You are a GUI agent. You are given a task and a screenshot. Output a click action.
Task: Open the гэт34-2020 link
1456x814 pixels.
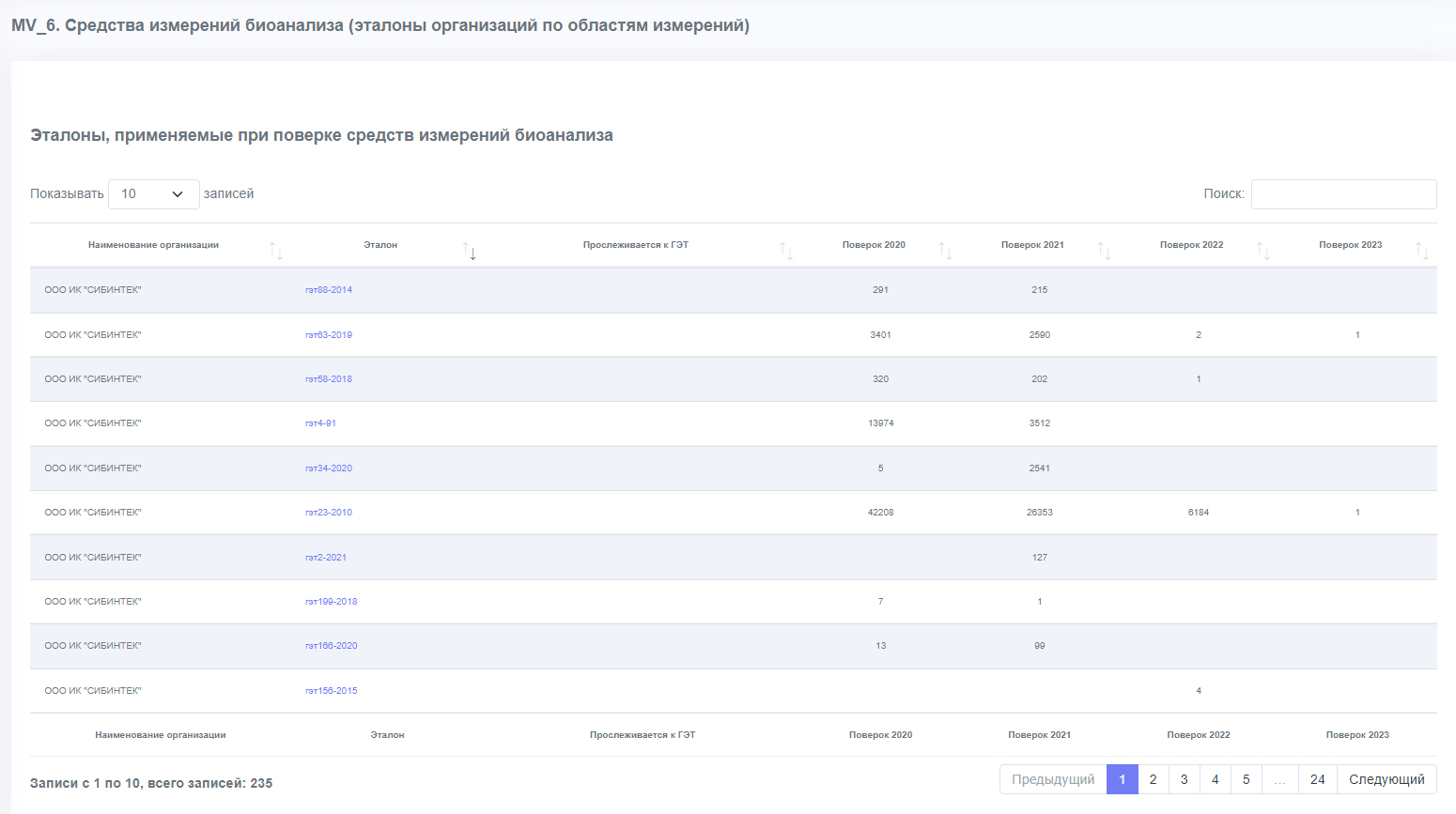(x=329, y=468)
